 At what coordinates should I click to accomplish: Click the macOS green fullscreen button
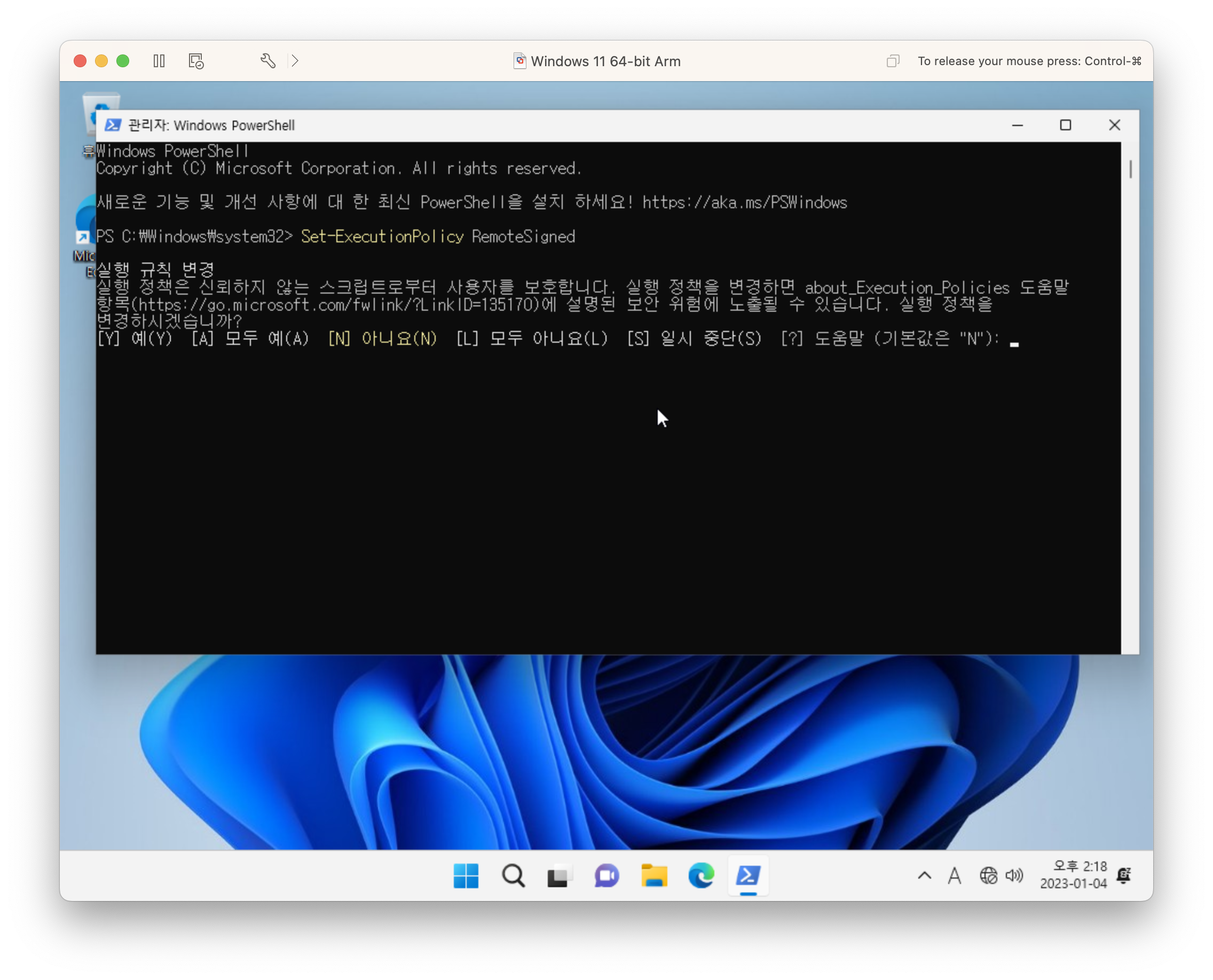pos(123,61)
